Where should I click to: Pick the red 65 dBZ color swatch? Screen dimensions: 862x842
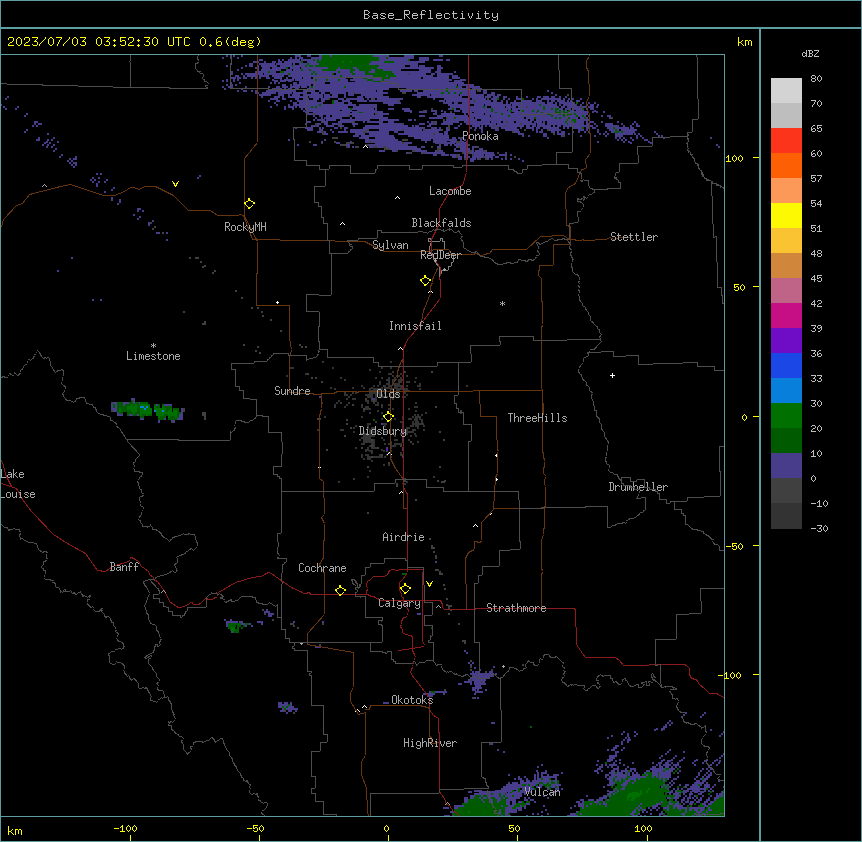(x=786, y=141)
